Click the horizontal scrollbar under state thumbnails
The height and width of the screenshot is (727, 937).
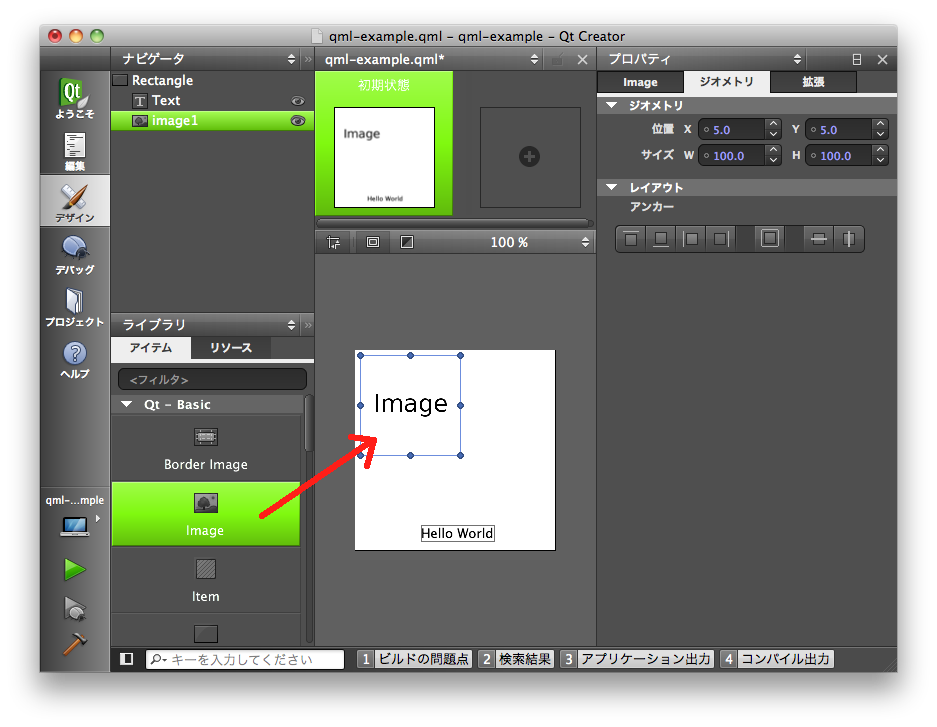click(x=453, y=222)
